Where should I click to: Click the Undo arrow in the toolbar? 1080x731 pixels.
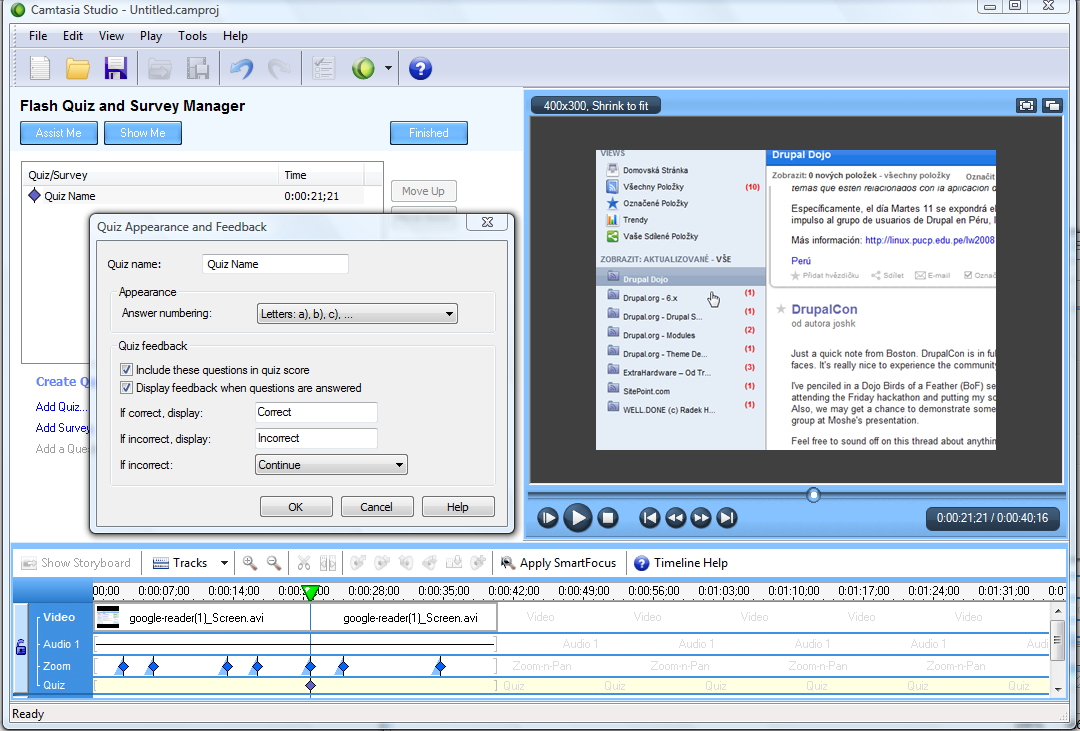click(x=241, y=68)
